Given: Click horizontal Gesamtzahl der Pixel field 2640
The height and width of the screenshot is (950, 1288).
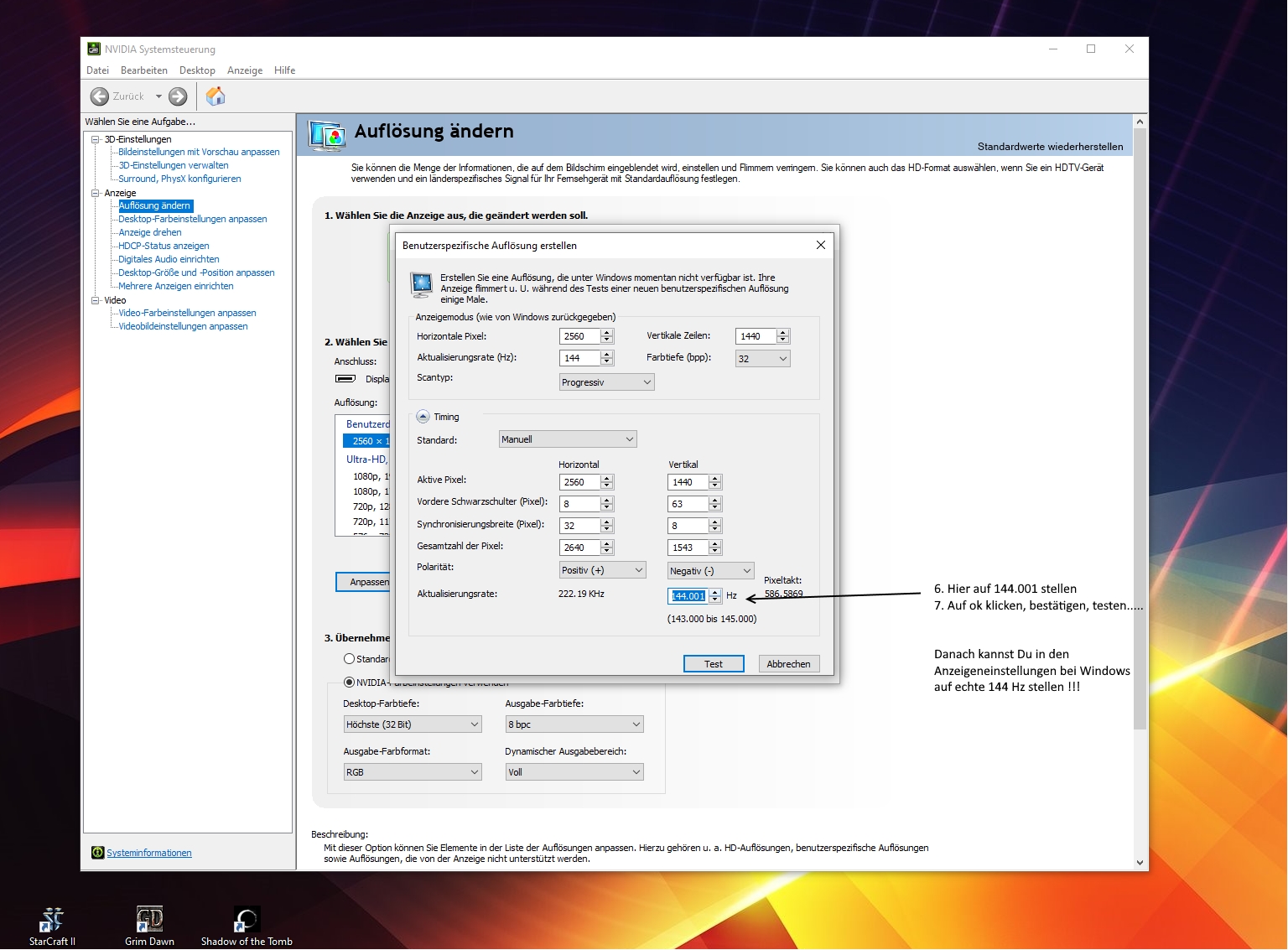Looking at the screenshot, I should click(x=580, y=548).
